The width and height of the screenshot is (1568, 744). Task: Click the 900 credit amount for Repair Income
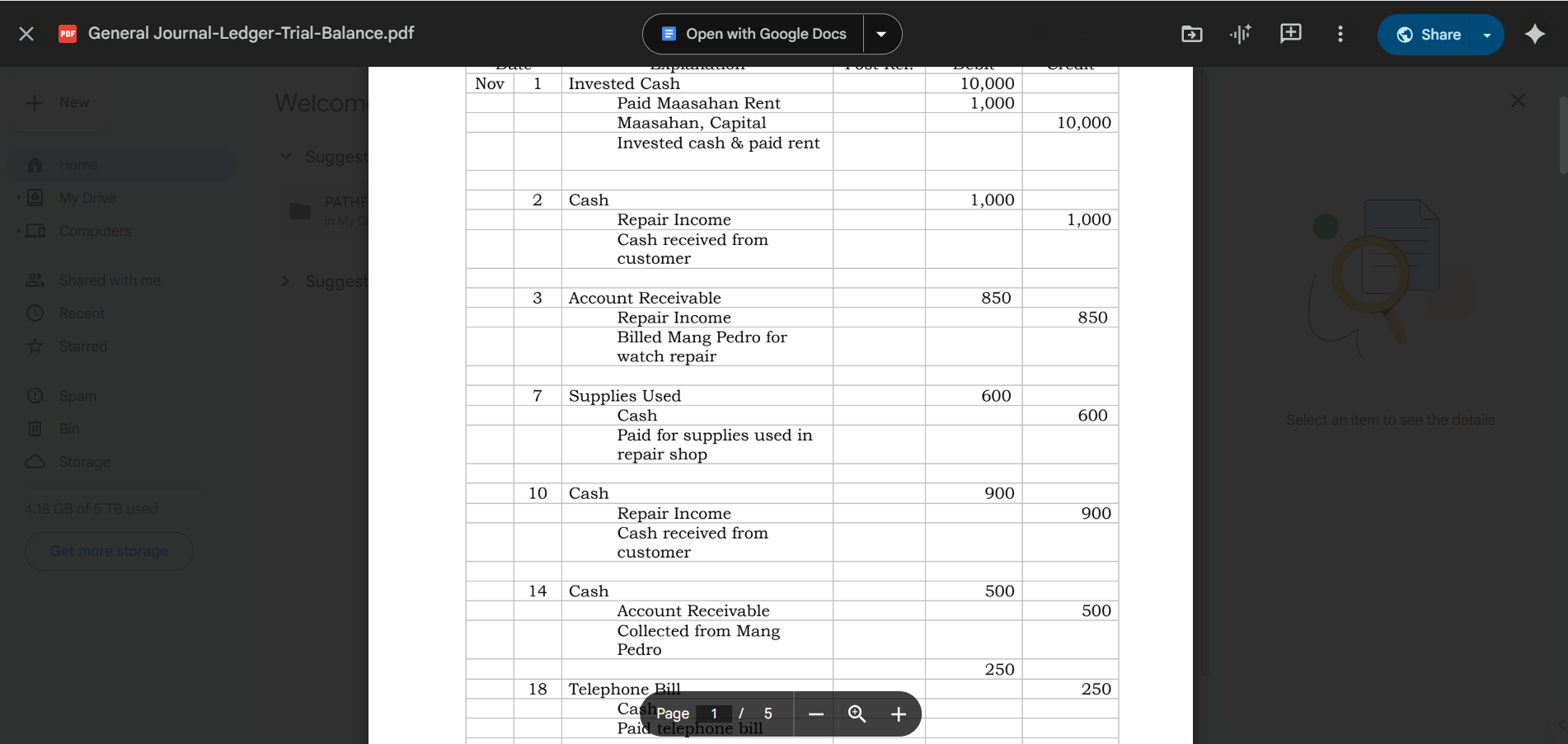pos(1096,513)
